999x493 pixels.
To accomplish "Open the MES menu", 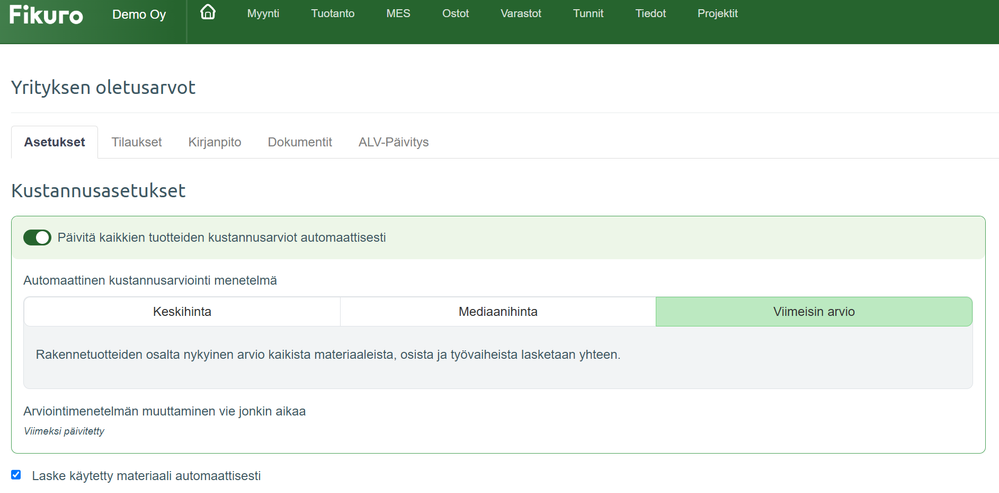I will (398, 13).
